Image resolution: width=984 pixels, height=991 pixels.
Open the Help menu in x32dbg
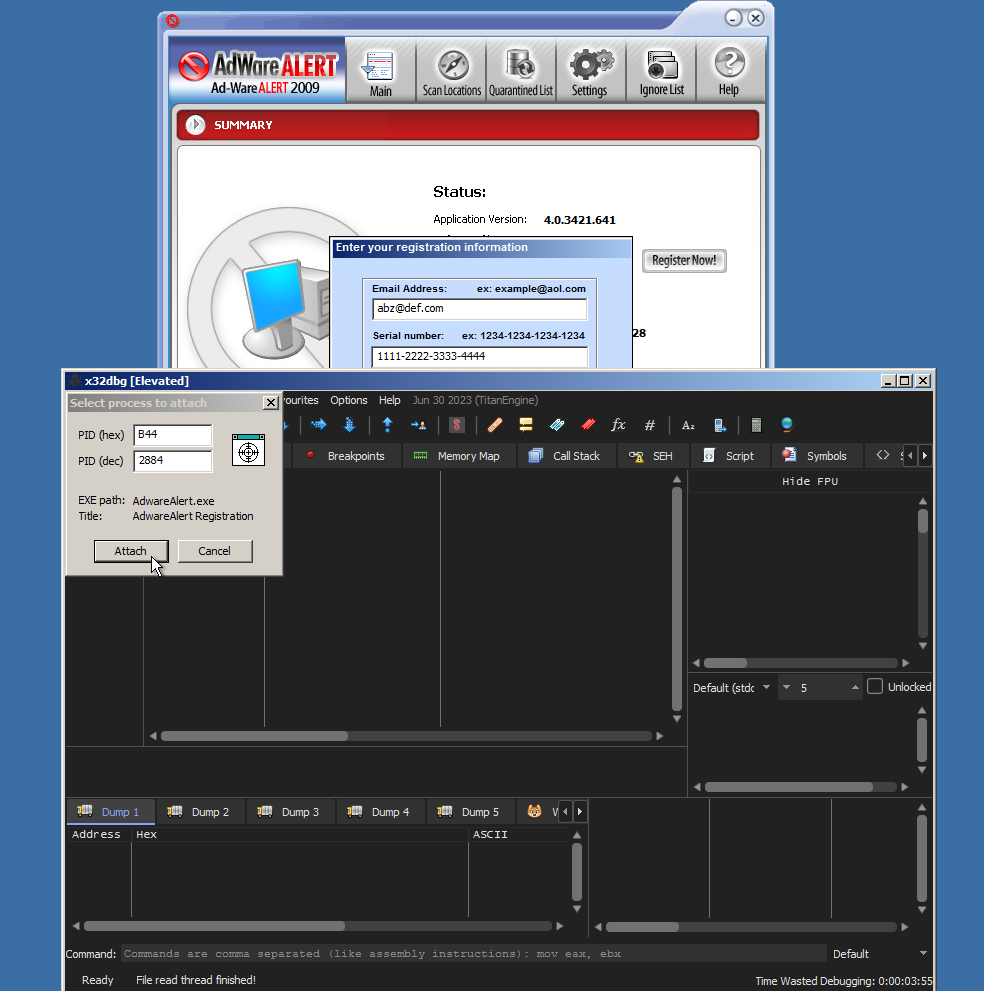point(389,400)
